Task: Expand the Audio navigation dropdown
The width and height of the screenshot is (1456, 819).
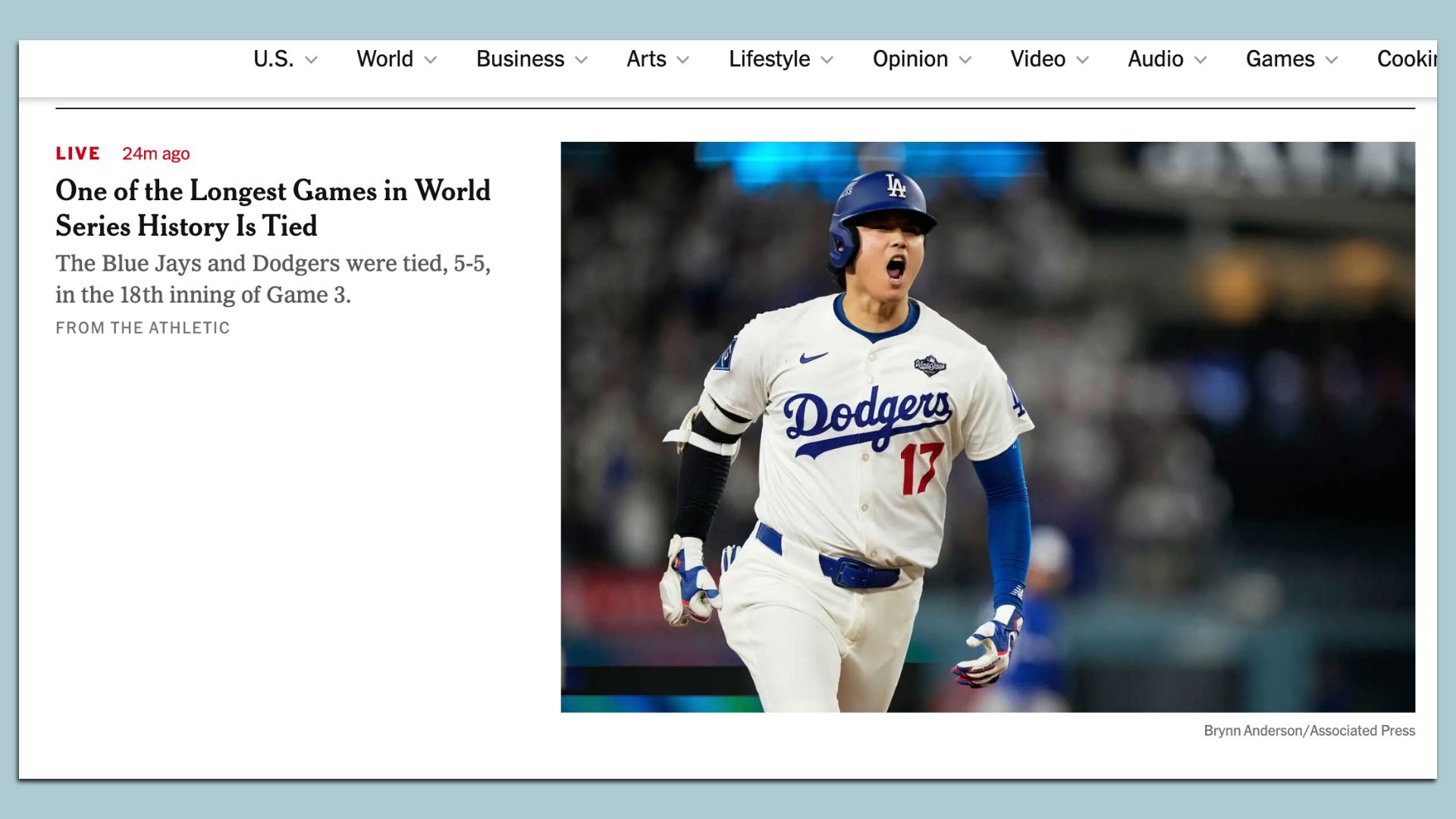Action: [1202, 59]
